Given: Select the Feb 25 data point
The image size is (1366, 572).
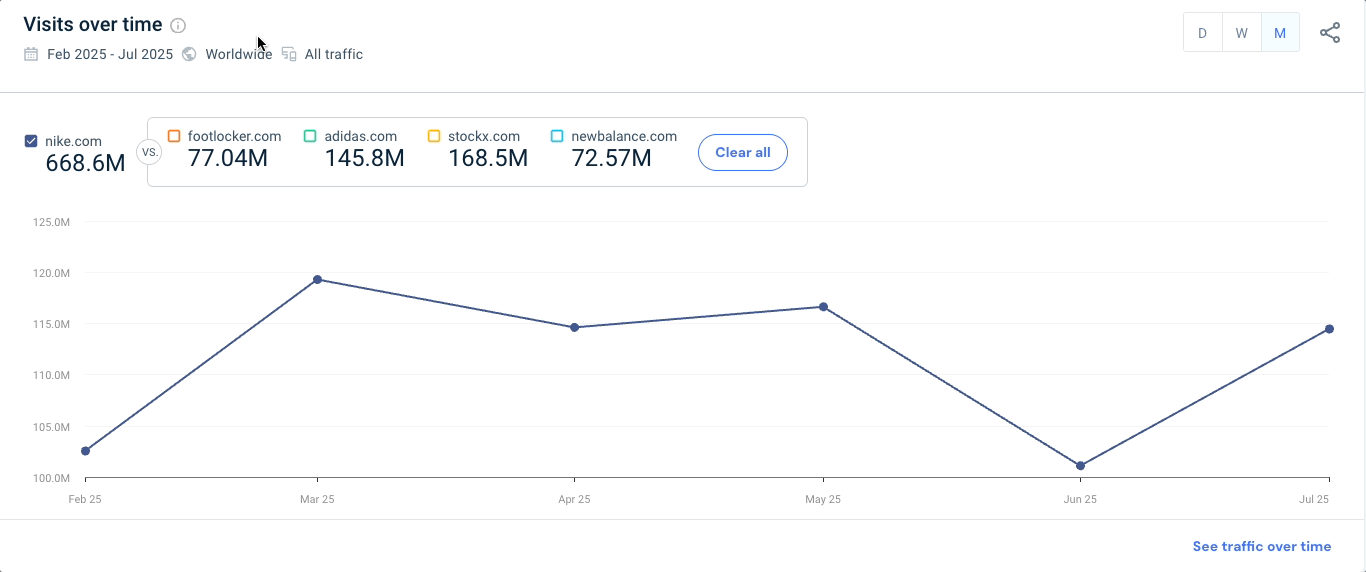Looking at the screenshot, I should tap(85, 451).
